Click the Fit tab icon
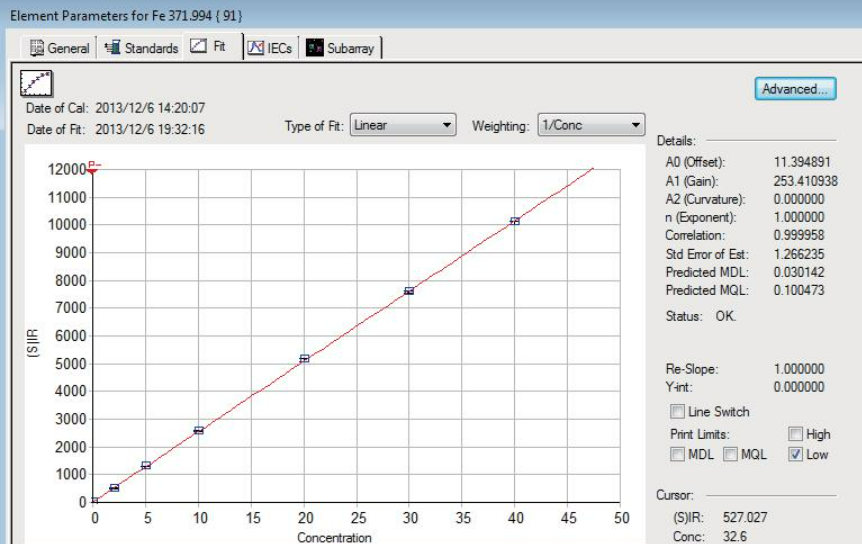862x544 pixels. pyautogui.click(x=198, y=47)
